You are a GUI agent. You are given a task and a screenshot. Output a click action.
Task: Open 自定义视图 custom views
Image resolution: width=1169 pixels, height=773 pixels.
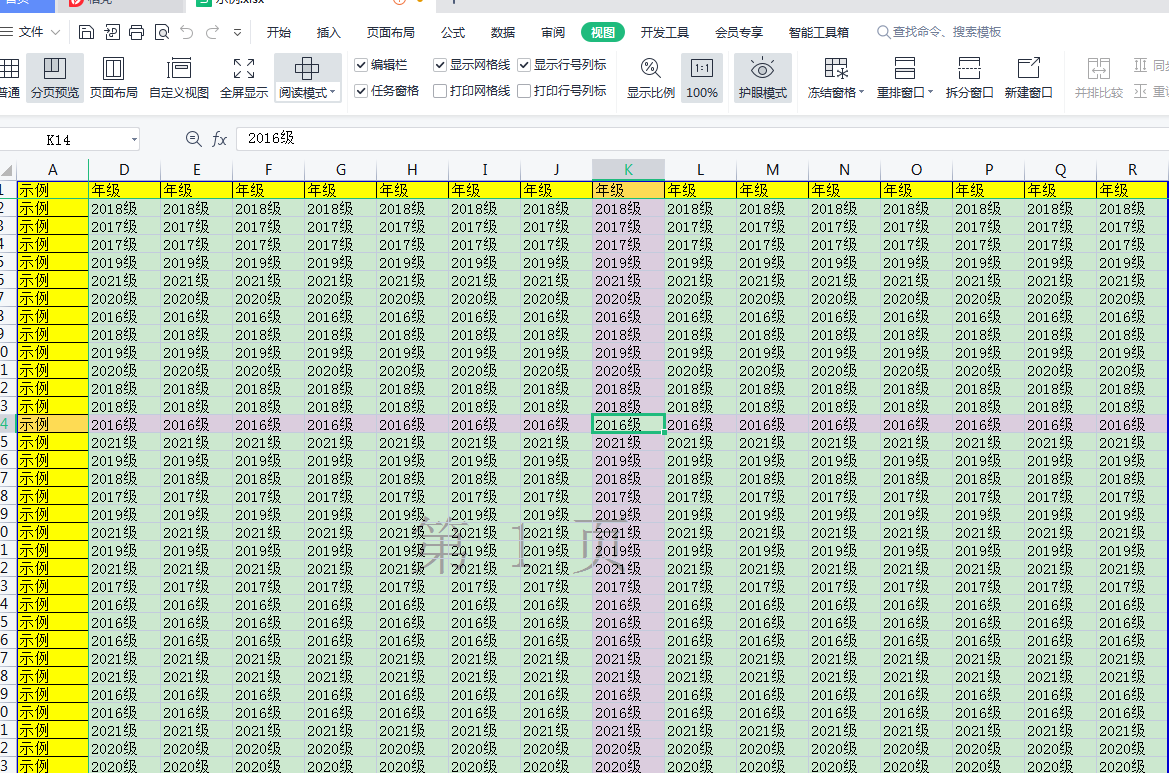tap(179, 78)
